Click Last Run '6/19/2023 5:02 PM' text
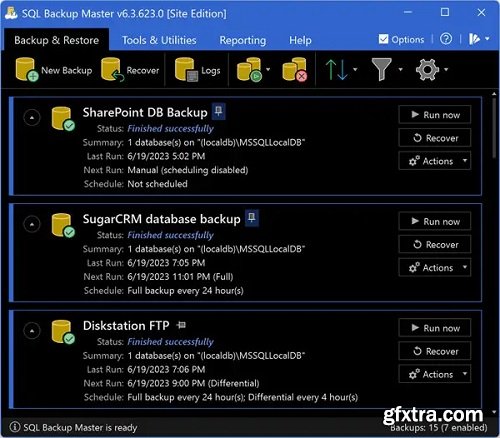Viewport: 500px width, 438px height. pyautogui.click(x=166, y=156)
